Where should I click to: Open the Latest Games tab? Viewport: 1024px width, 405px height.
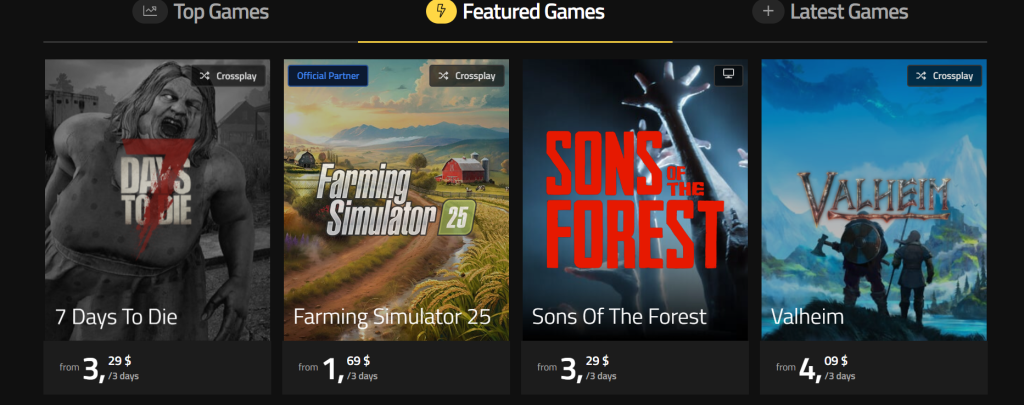(x=848, y=12)
